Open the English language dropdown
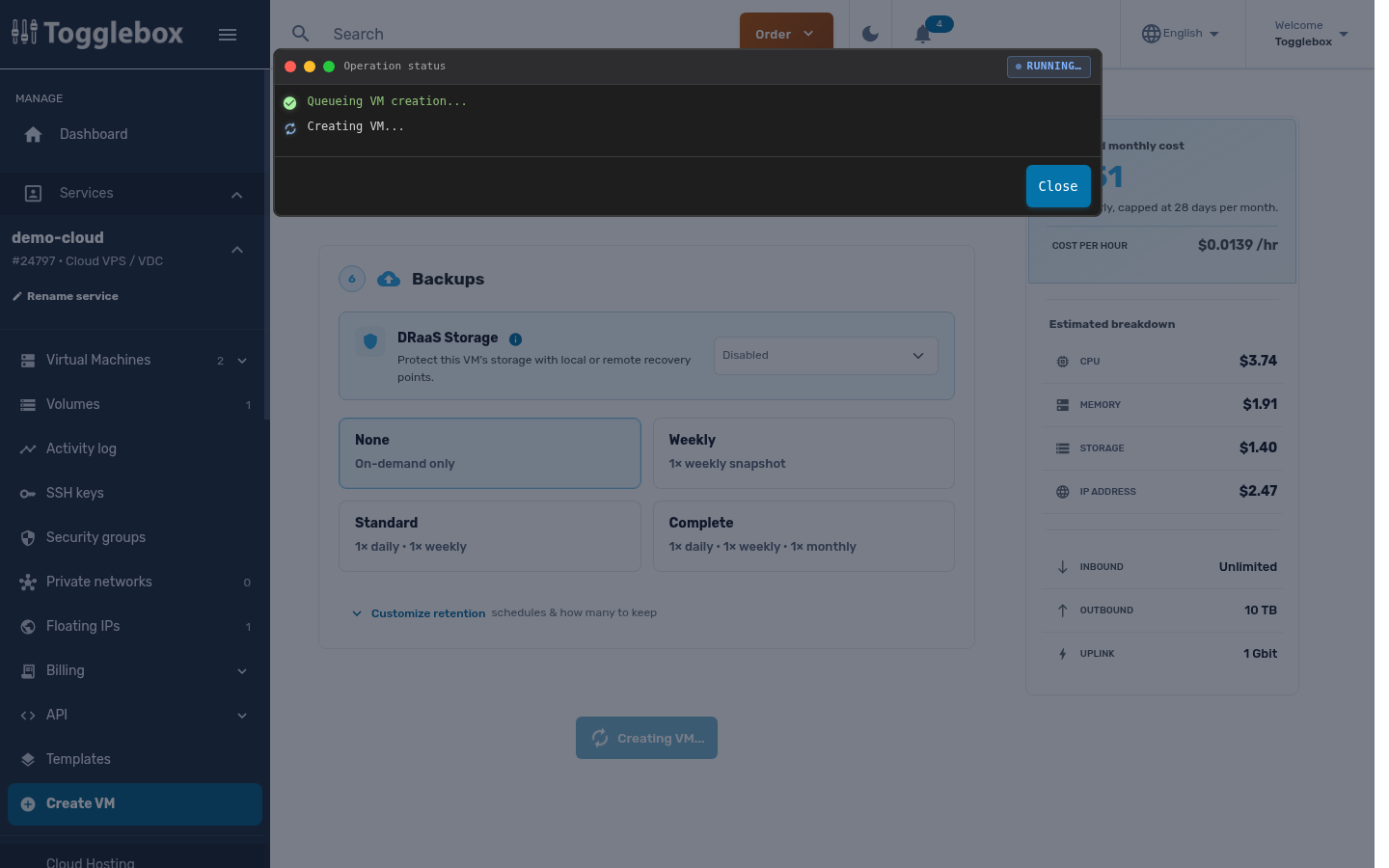 click(x=1181, y=34)
